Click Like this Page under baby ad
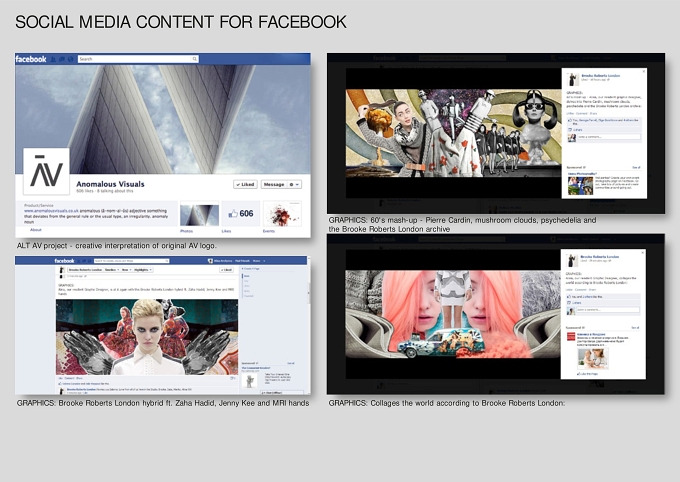The width and height of the screenshot is (680, 482). tap(587, 374)
